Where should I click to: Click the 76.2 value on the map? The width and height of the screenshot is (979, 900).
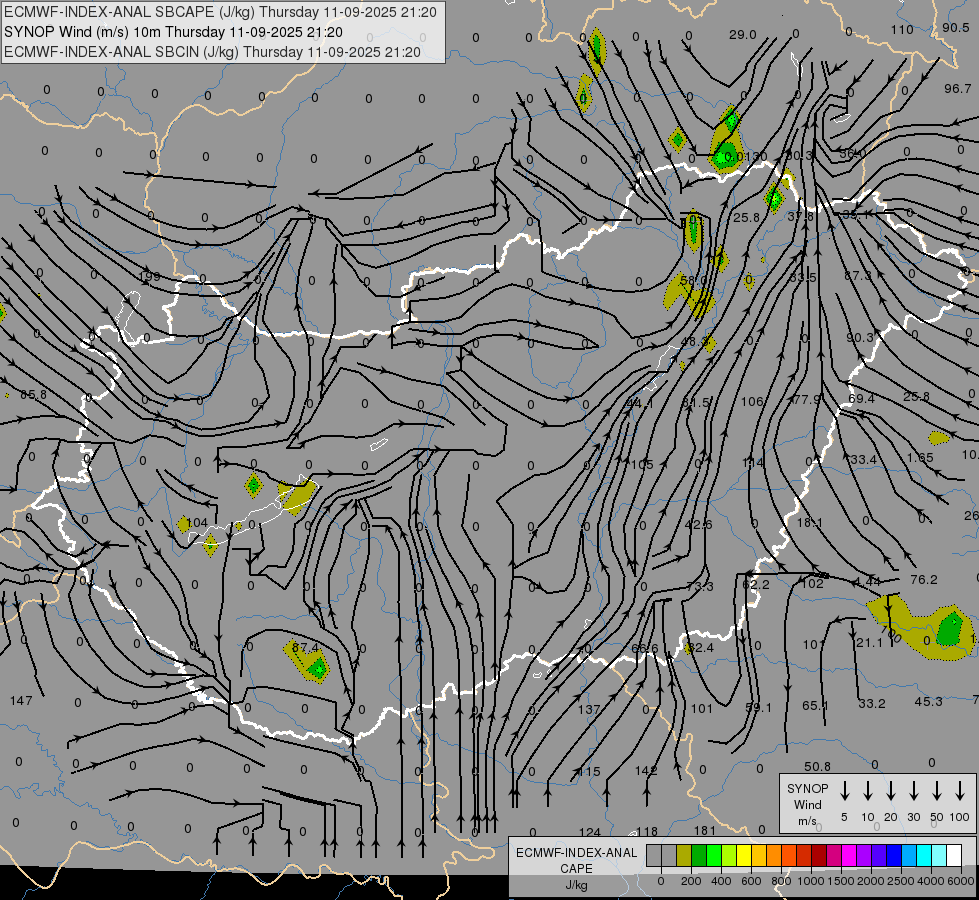click(923, 580)
